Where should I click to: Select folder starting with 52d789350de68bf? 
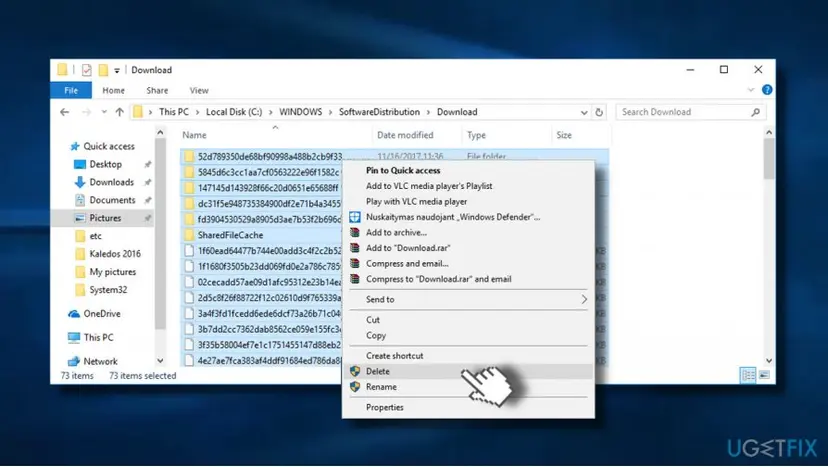click(269, 156)
